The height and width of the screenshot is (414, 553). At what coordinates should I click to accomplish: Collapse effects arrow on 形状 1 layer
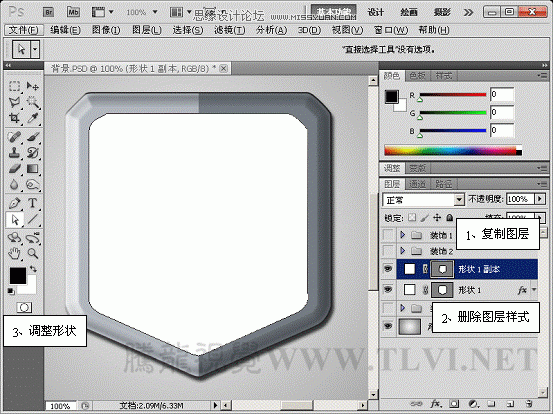click(534, 290)
